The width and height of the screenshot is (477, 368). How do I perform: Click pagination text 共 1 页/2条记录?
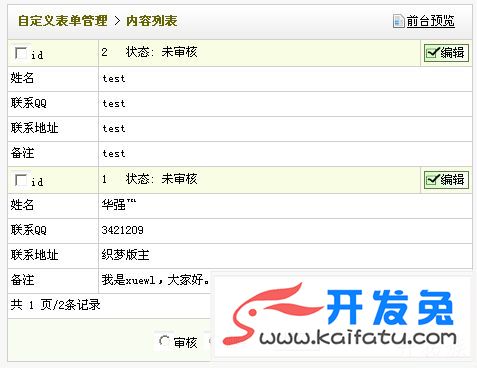point(56,305)
